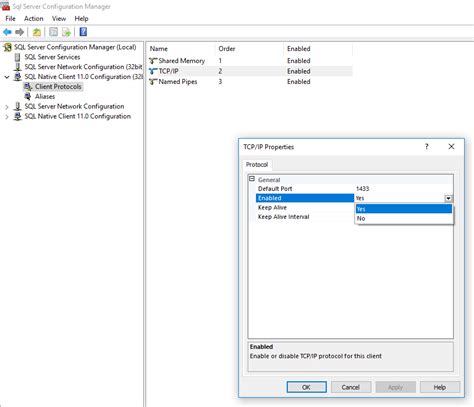The image size is (474, 407).
Task: Expand lower SQL Native Client 11.0 Configuration node
Action: 7,117
